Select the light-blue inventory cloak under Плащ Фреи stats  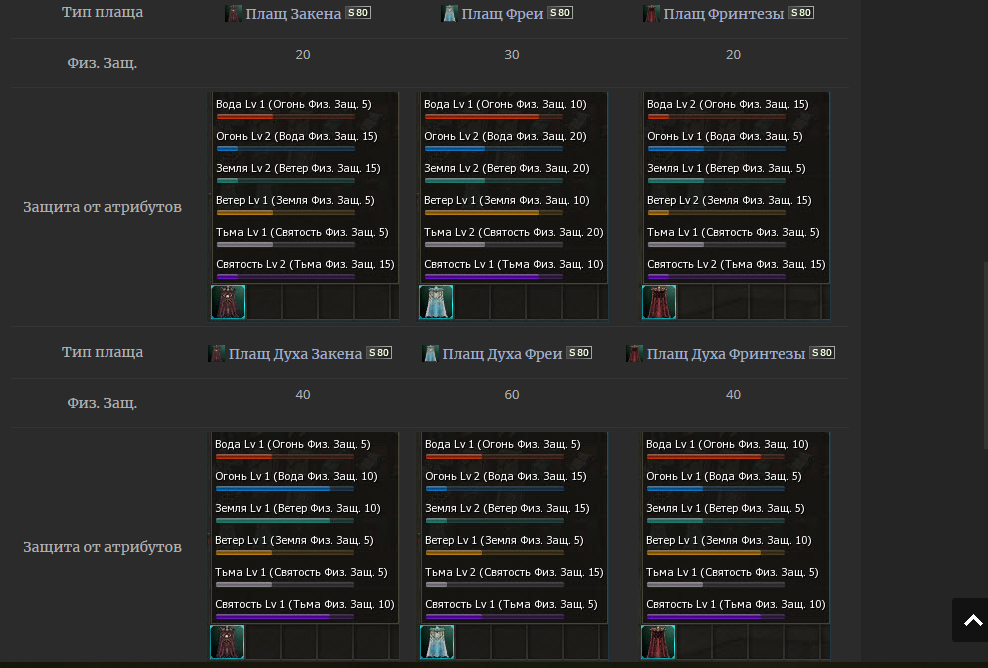click(x=436, y=302)
